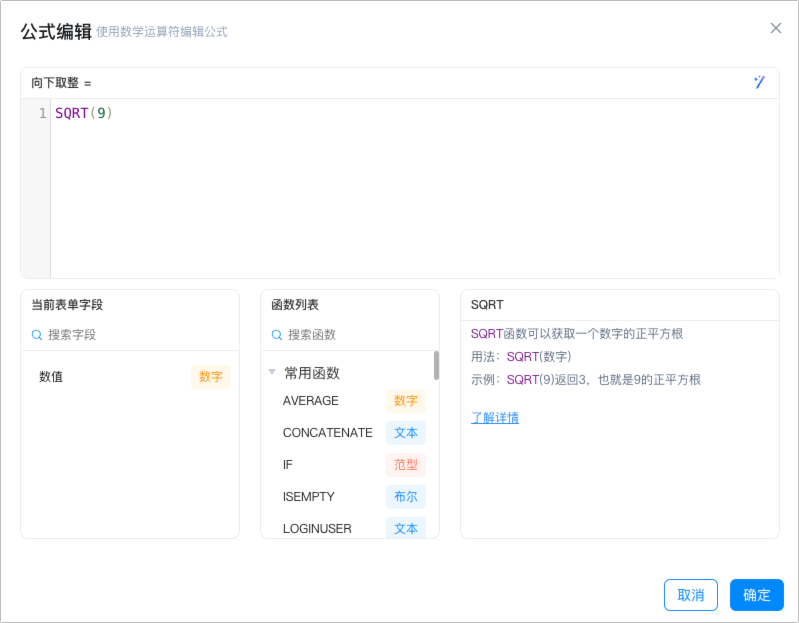Image resolution: width=799 pixels, height=623 pixels.
Task: Click the 取消 button
Action: pyautogui.click(x=690, y=594)
